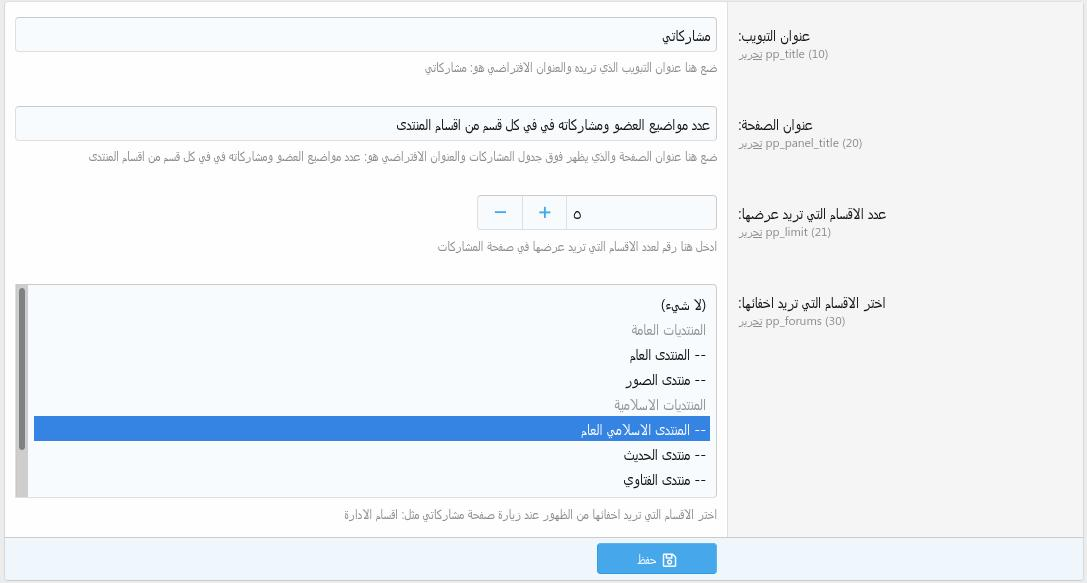The width and height of the screenshot is (1087, 583).
Task: Click the المنتديات العامة group header
Action: [668, 330]
